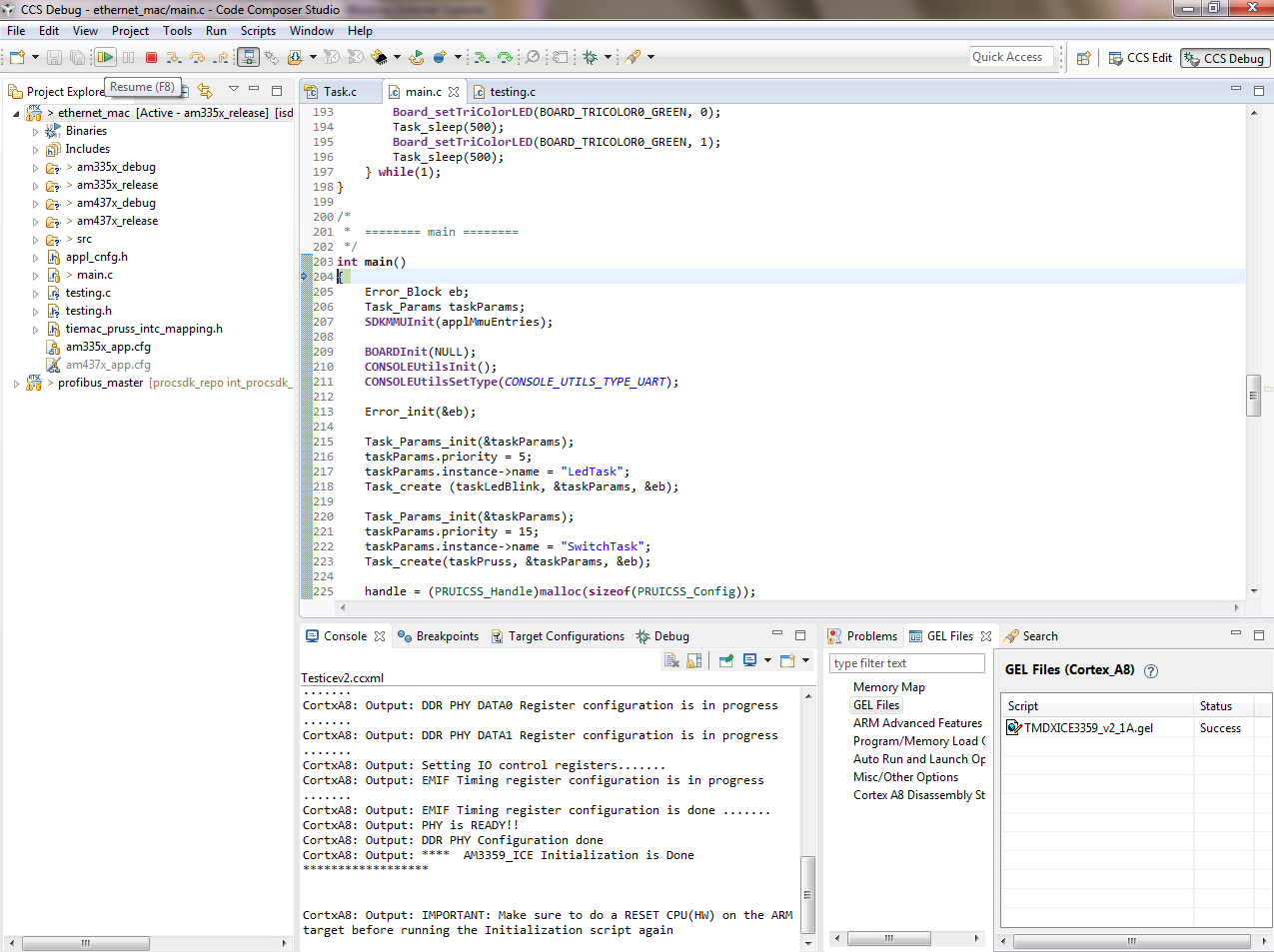The height and width of the screenshot is (952, 1274).
Task: Click the memory chip flash icon
Action: click(379, 57)
